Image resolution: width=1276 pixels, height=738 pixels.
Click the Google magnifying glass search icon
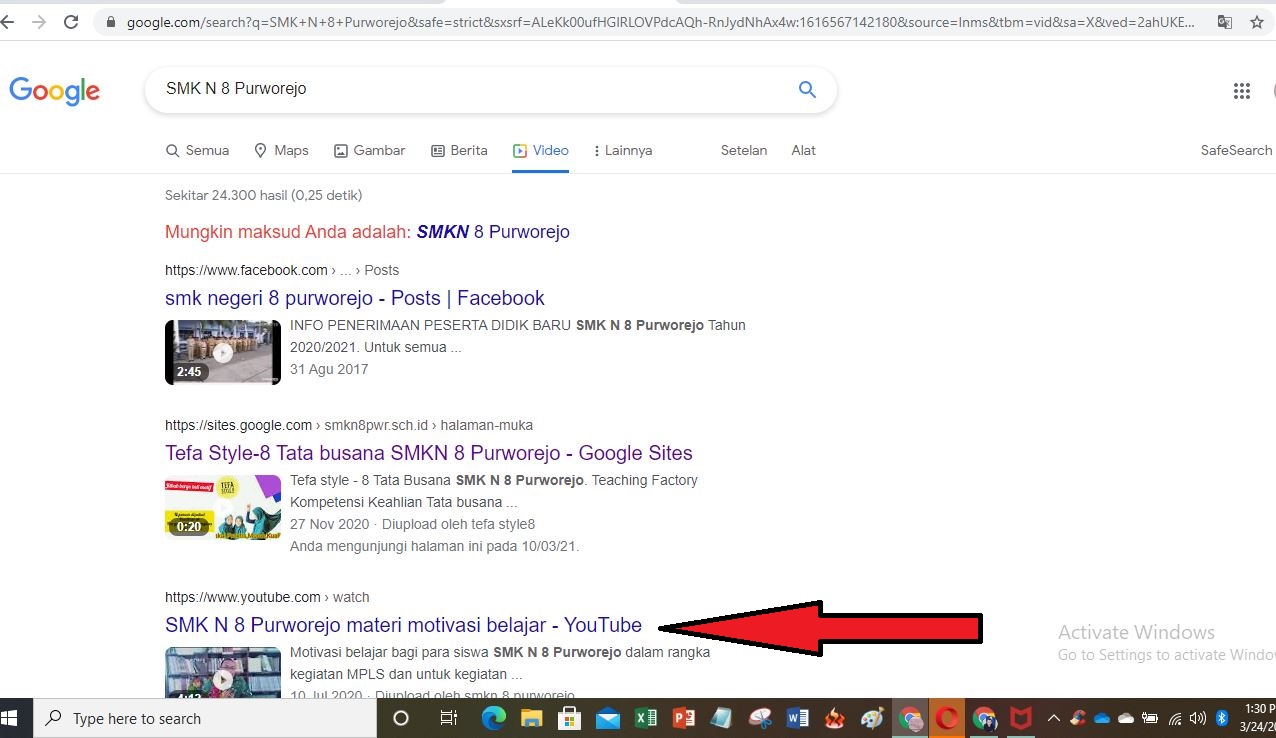pos(807,89)
